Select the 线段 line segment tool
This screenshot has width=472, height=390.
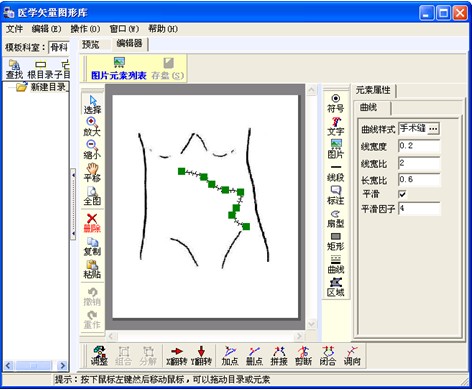(x=336, y=173)
